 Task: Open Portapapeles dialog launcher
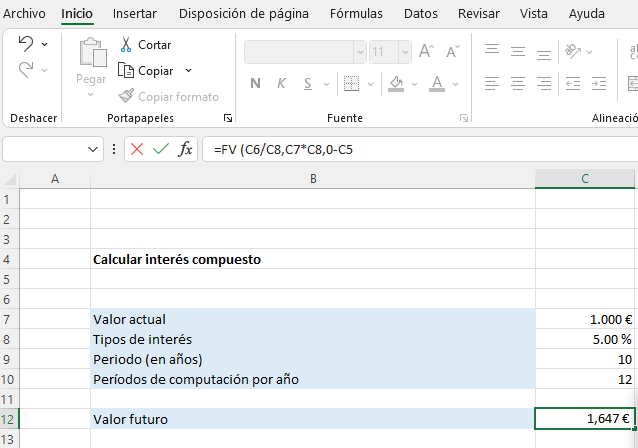228,118
